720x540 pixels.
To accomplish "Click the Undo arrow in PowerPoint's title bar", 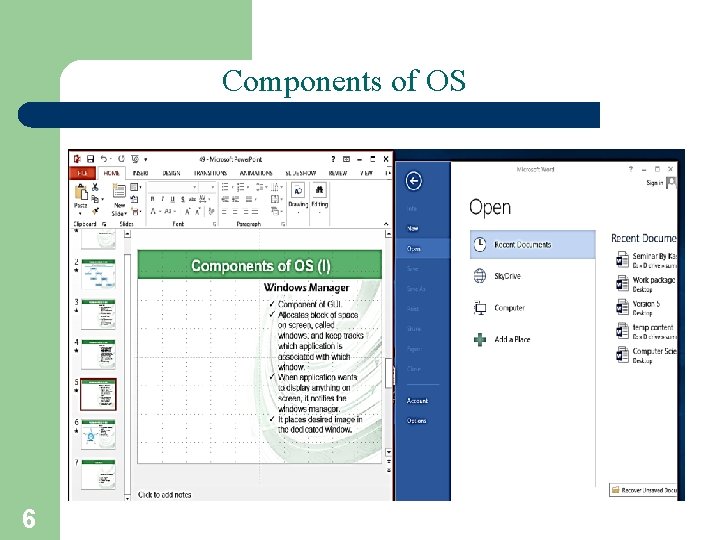I will coord(104,159).
